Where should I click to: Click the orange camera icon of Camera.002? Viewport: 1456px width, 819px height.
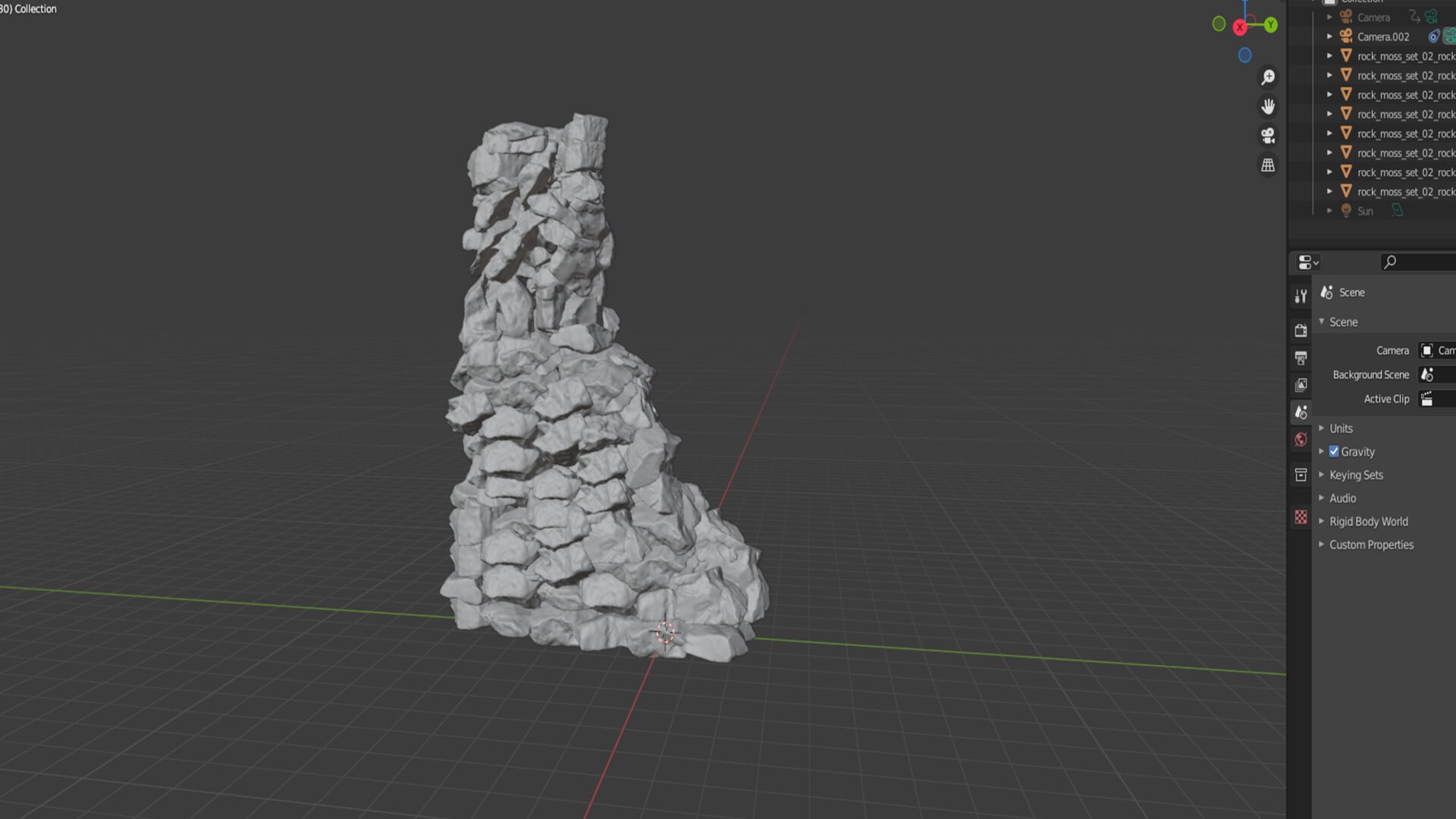pyautogui.click(x=1346, y=36)
